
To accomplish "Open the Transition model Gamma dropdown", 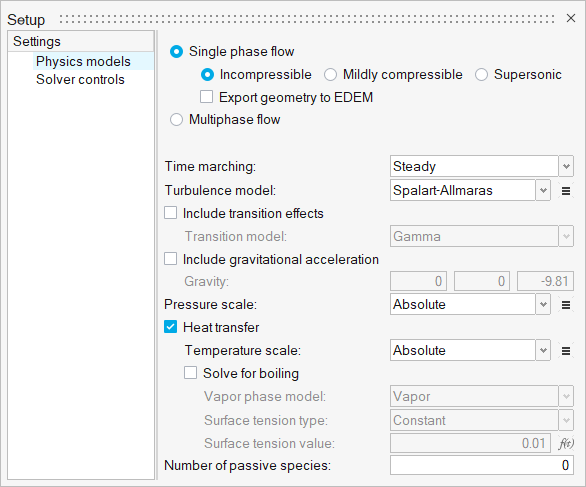I will tap(482, 236).
